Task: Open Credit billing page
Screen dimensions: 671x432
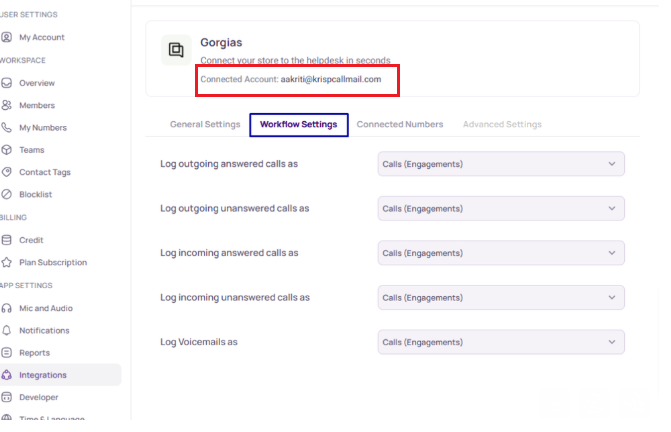Action: (x=31, y=240)
